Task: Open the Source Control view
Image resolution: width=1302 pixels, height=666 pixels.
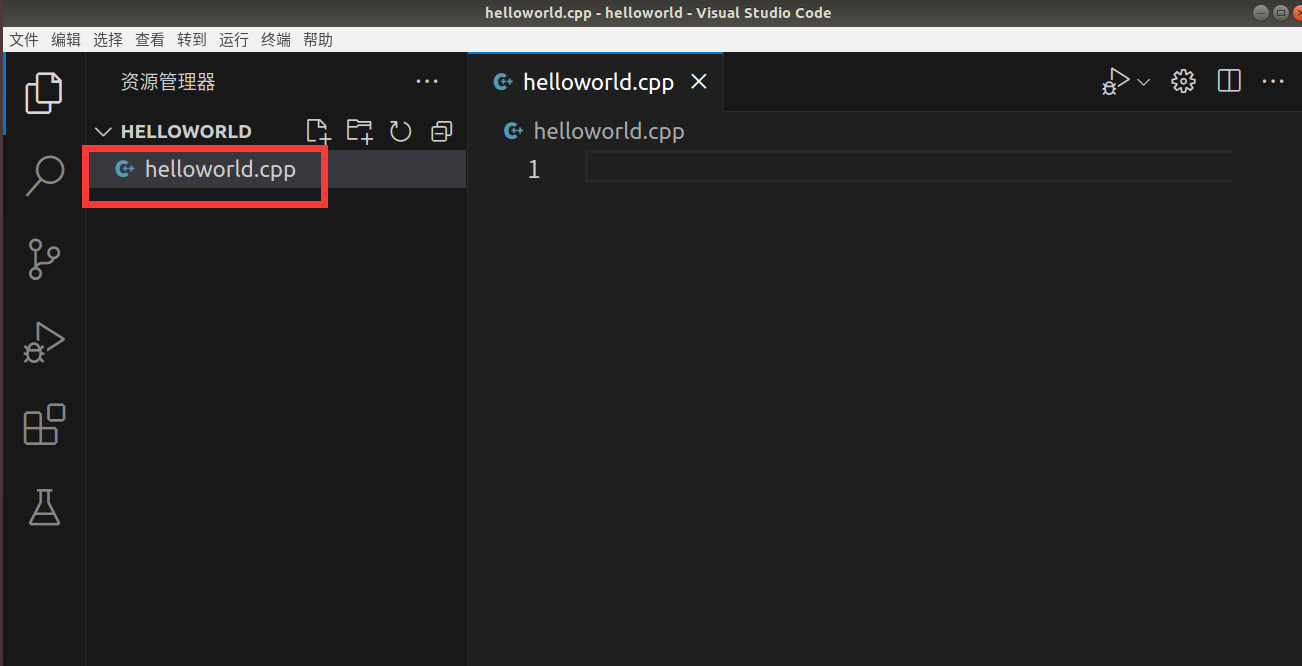Action: point(44,259)
